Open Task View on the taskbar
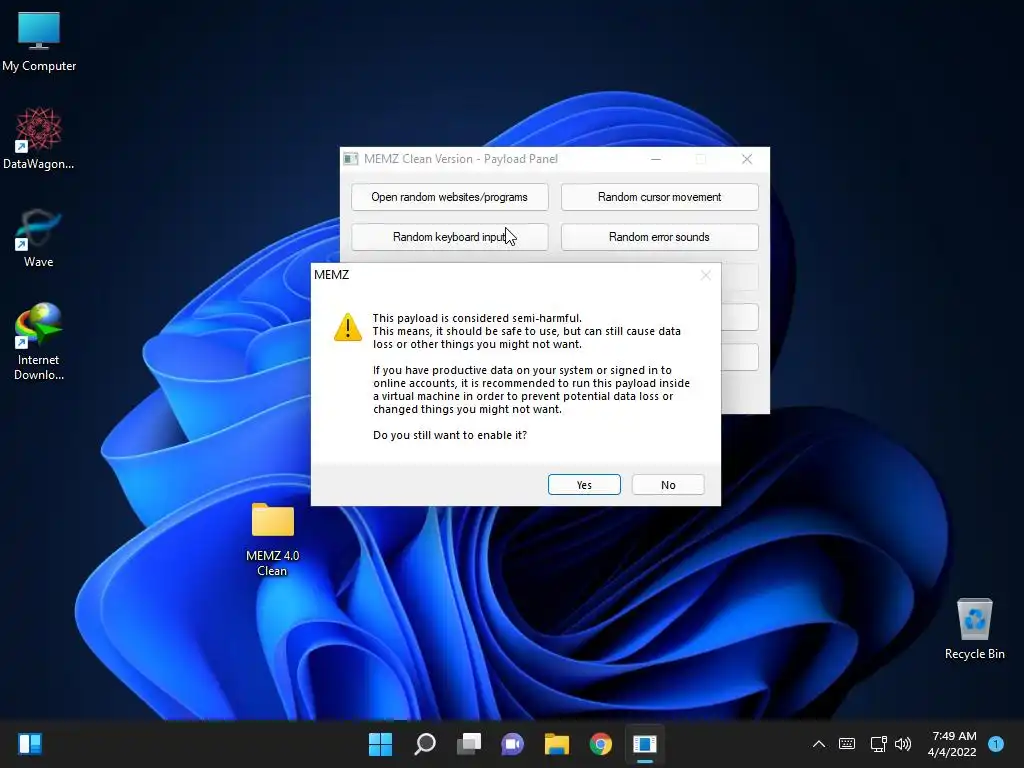Screen dimensions: 1024x768 pyautogui.click(x=469, y=744)
